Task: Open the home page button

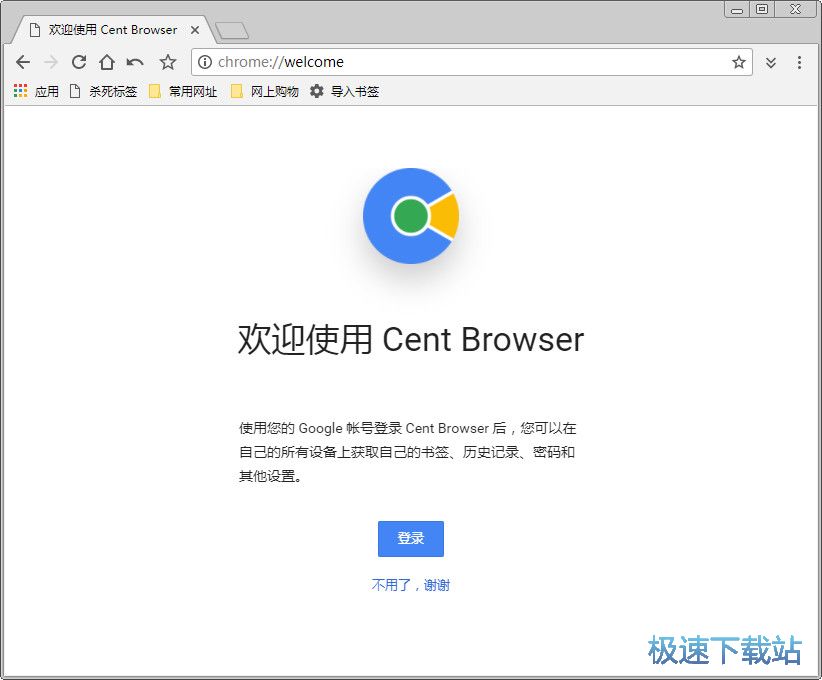Action: (107, 62)
